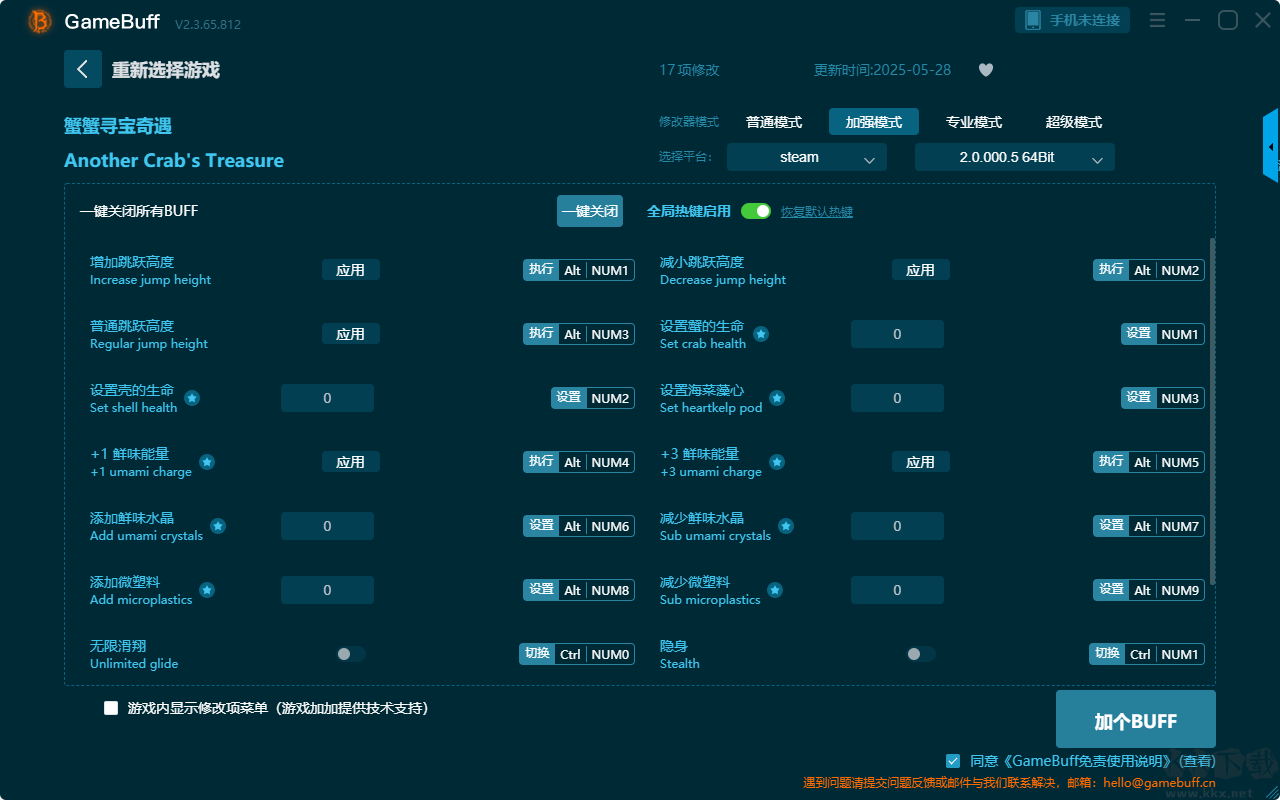Toggle Unlimited glide switch
Viewport: 1280px width, 800px height.
point(351,654)
